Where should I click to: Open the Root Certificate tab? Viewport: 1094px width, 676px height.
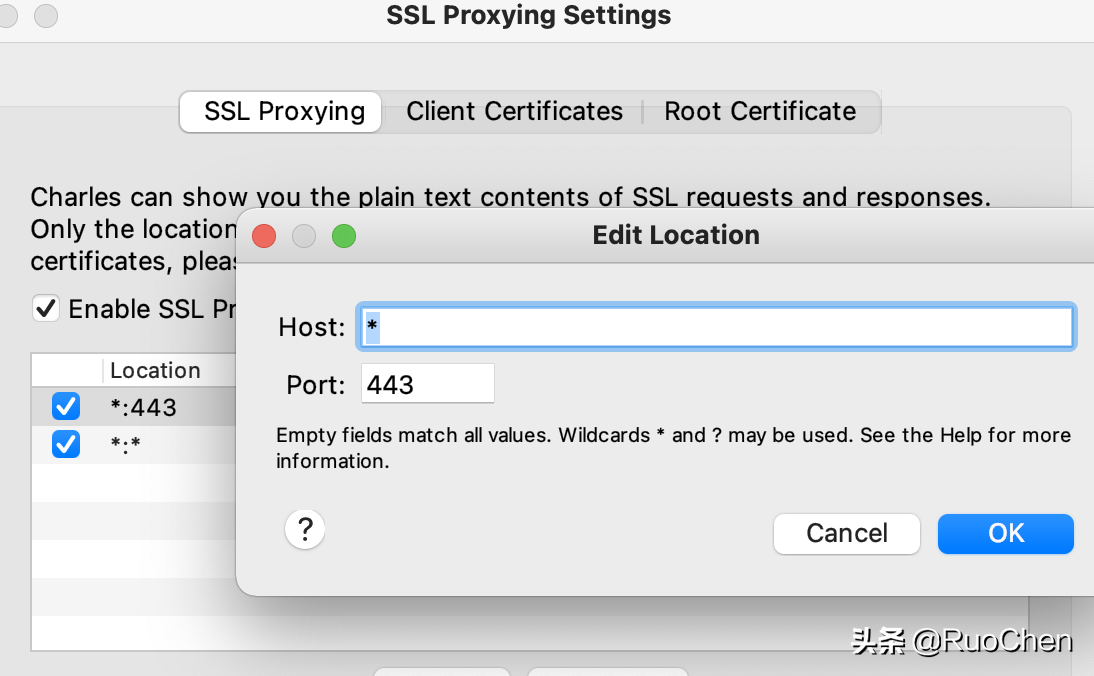(x=760, y=112)
